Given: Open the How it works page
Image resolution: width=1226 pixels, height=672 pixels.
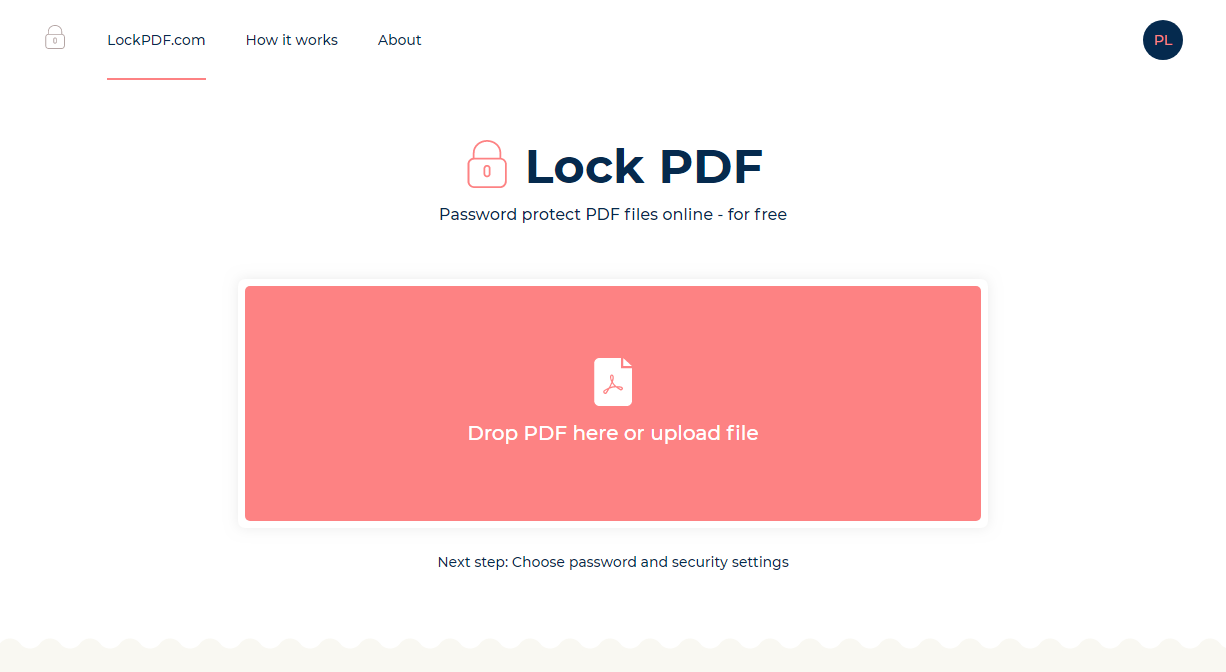Looking at the screenshot, I should pyautogui.click(x=291, y=40).
